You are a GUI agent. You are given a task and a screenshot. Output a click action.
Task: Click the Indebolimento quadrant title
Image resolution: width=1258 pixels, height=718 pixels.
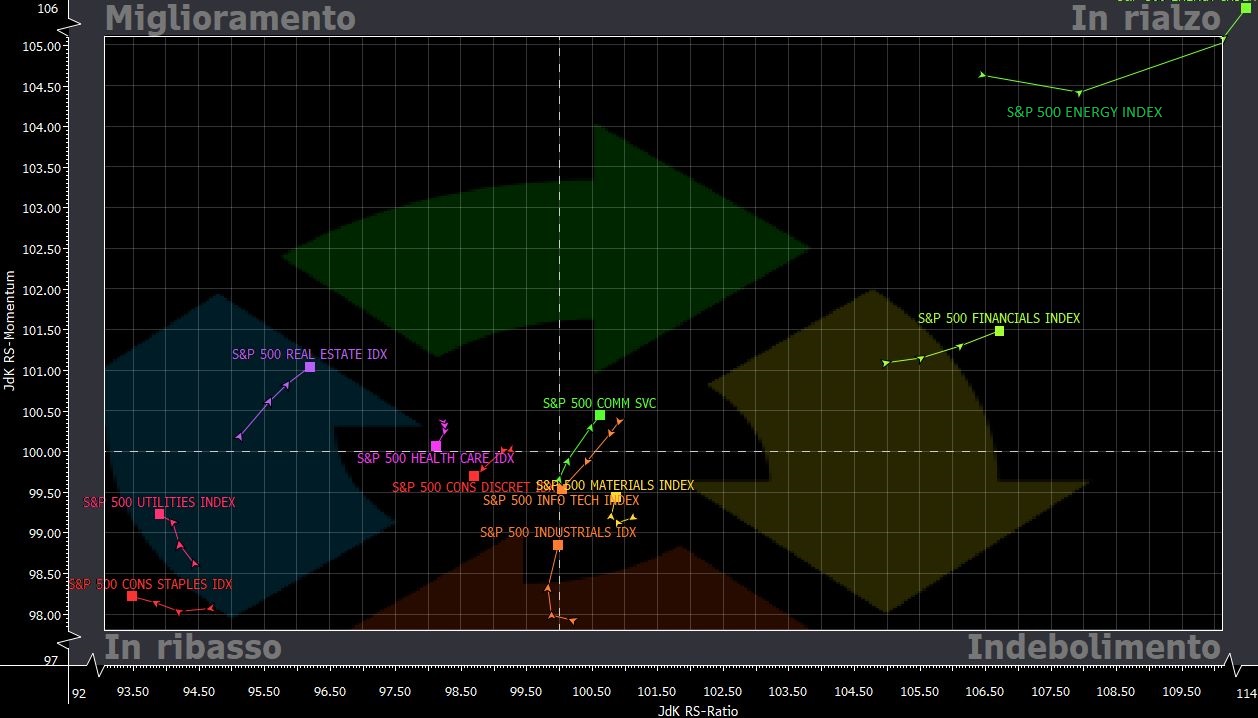(1094, 647)
